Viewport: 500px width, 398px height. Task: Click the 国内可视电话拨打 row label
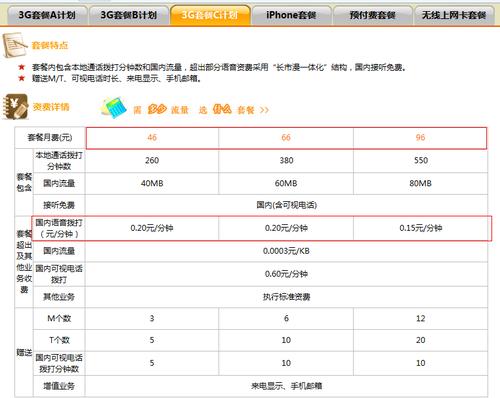coord(59,274)
